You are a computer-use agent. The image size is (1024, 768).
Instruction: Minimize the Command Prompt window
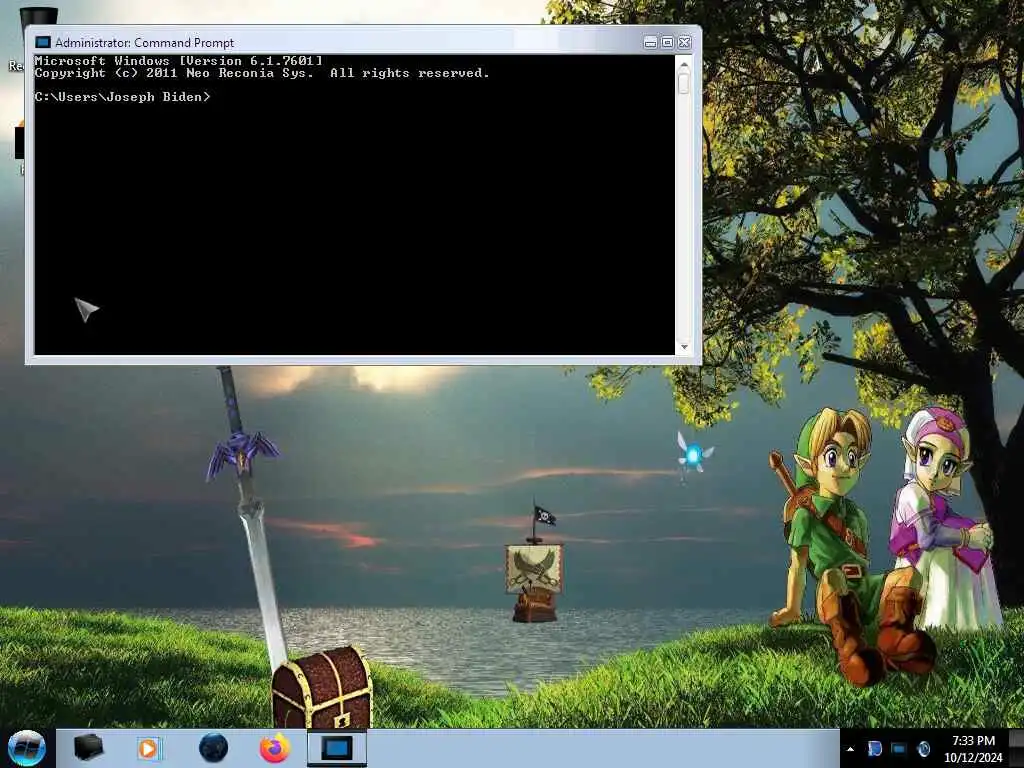(650, 42)
